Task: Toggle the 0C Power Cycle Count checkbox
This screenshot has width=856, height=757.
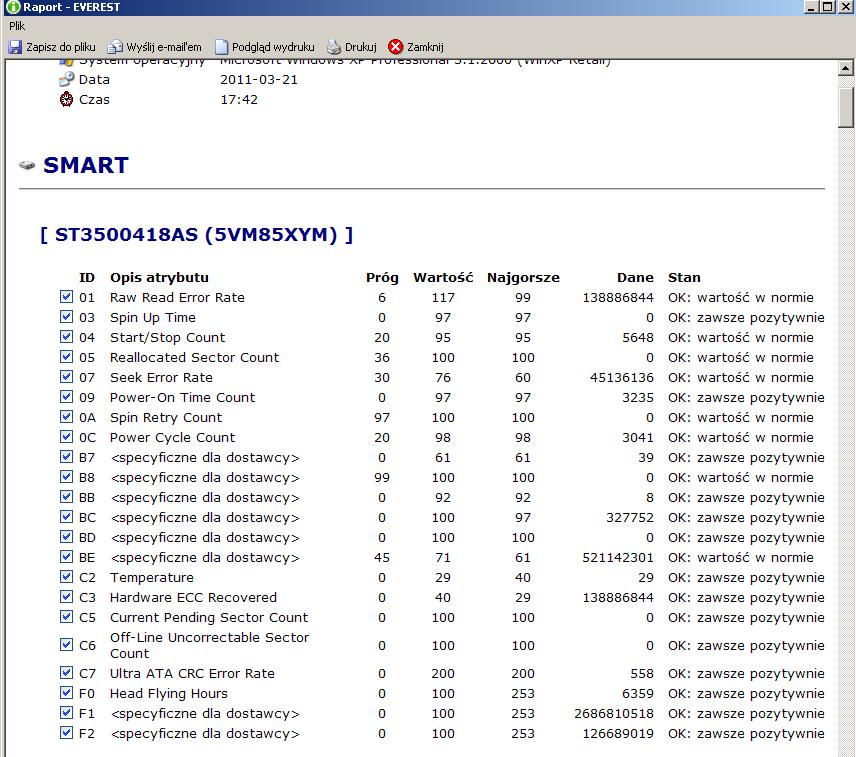Action: click(x=66, y=437)
